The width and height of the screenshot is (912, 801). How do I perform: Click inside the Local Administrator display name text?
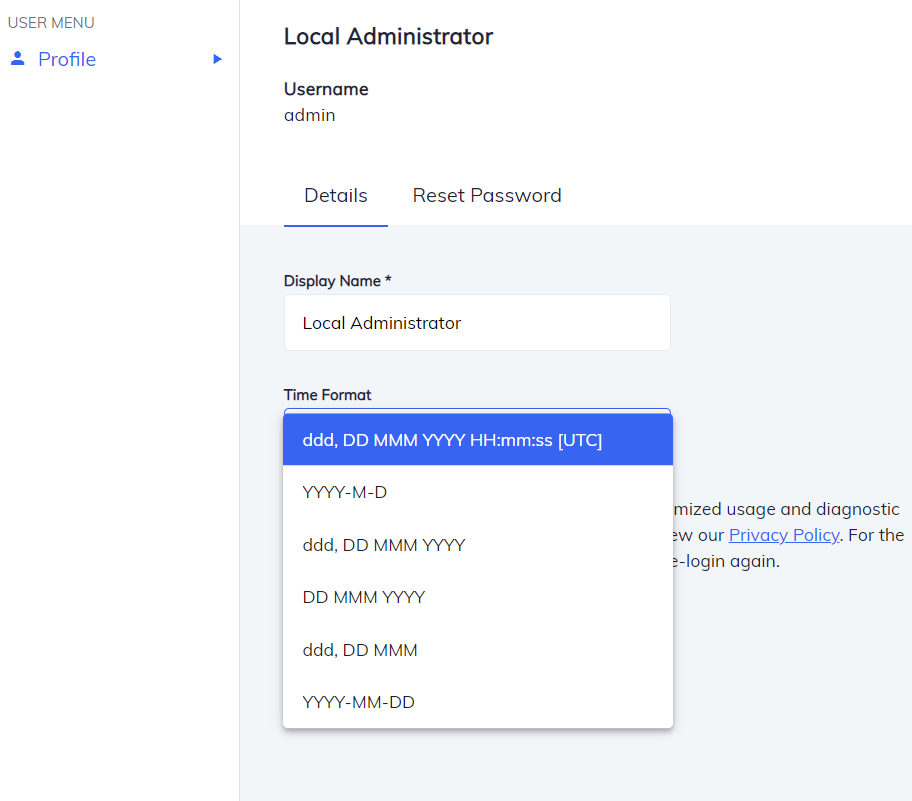pos(381,322)
